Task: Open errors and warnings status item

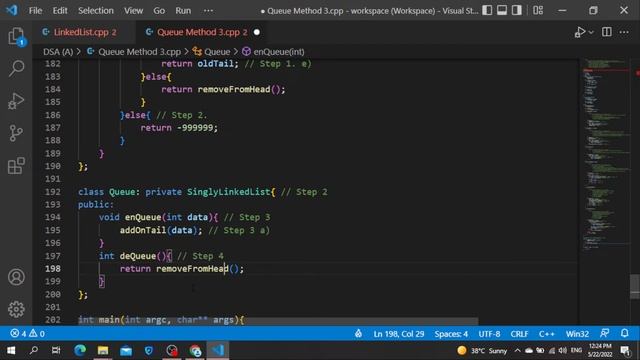Action: pyautogui.click(x=27, y=334)
